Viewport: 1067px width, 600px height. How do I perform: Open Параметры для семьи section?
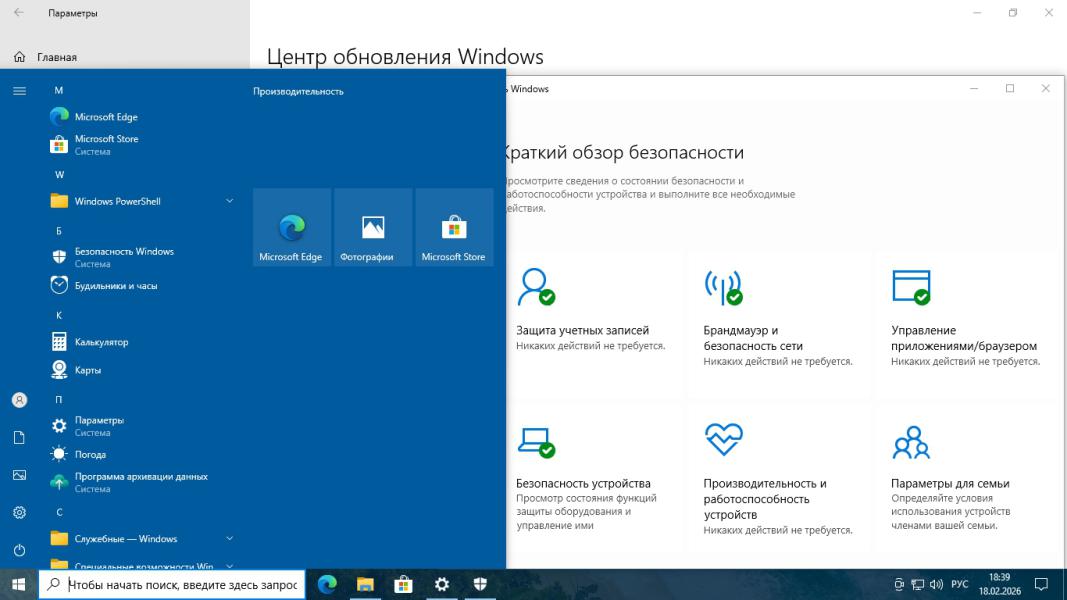pos(949,483)
